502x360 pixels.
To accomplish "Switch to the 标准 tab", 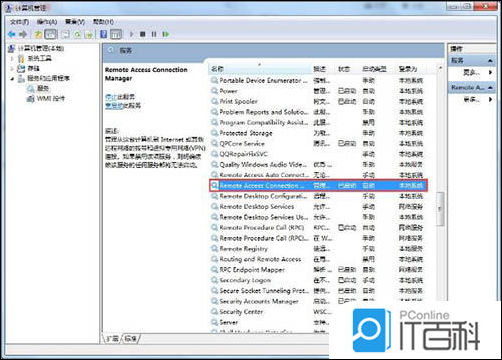I will pos(131,339).
